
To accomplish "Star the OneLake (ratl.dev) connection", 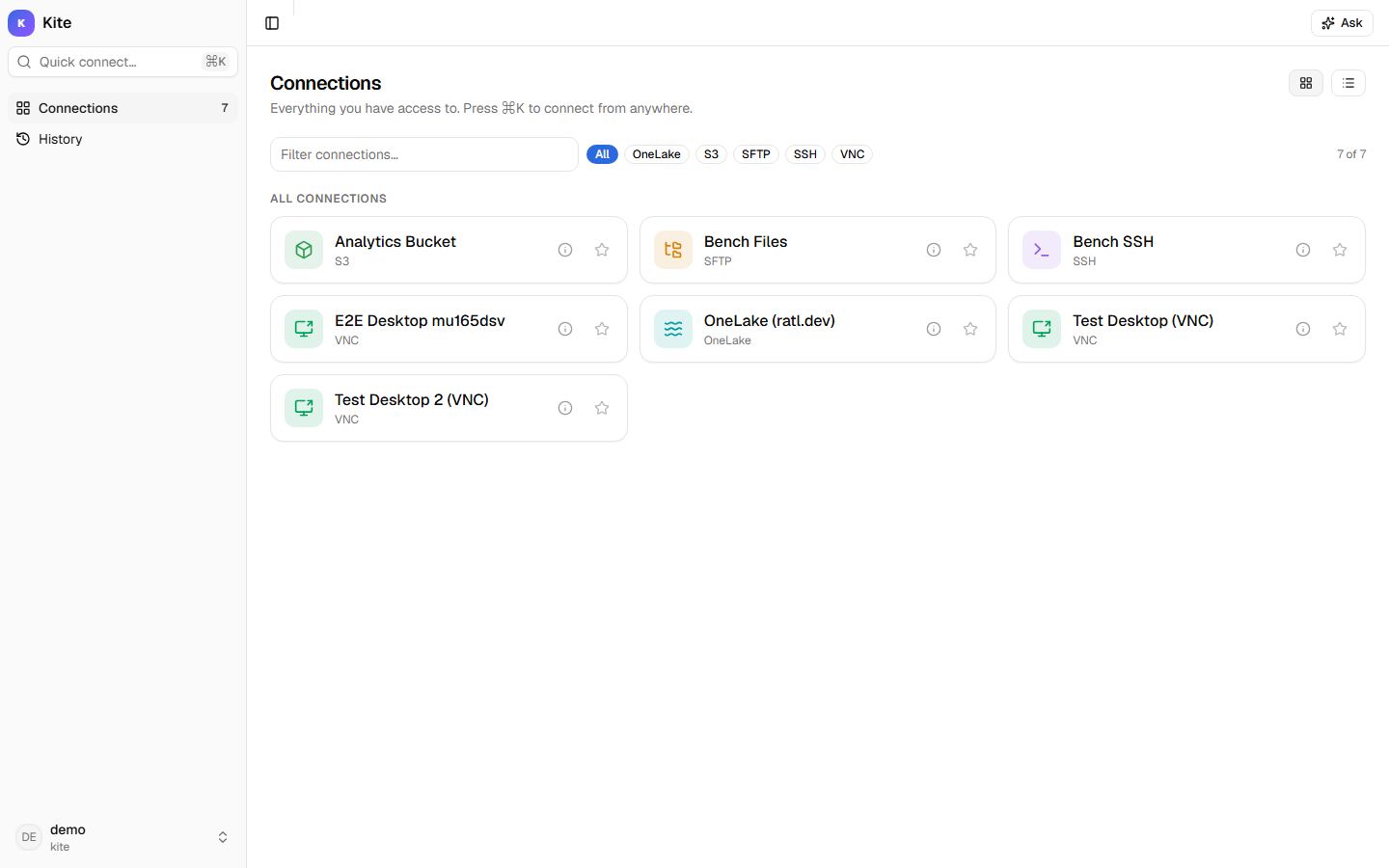I will pos(970,329).
